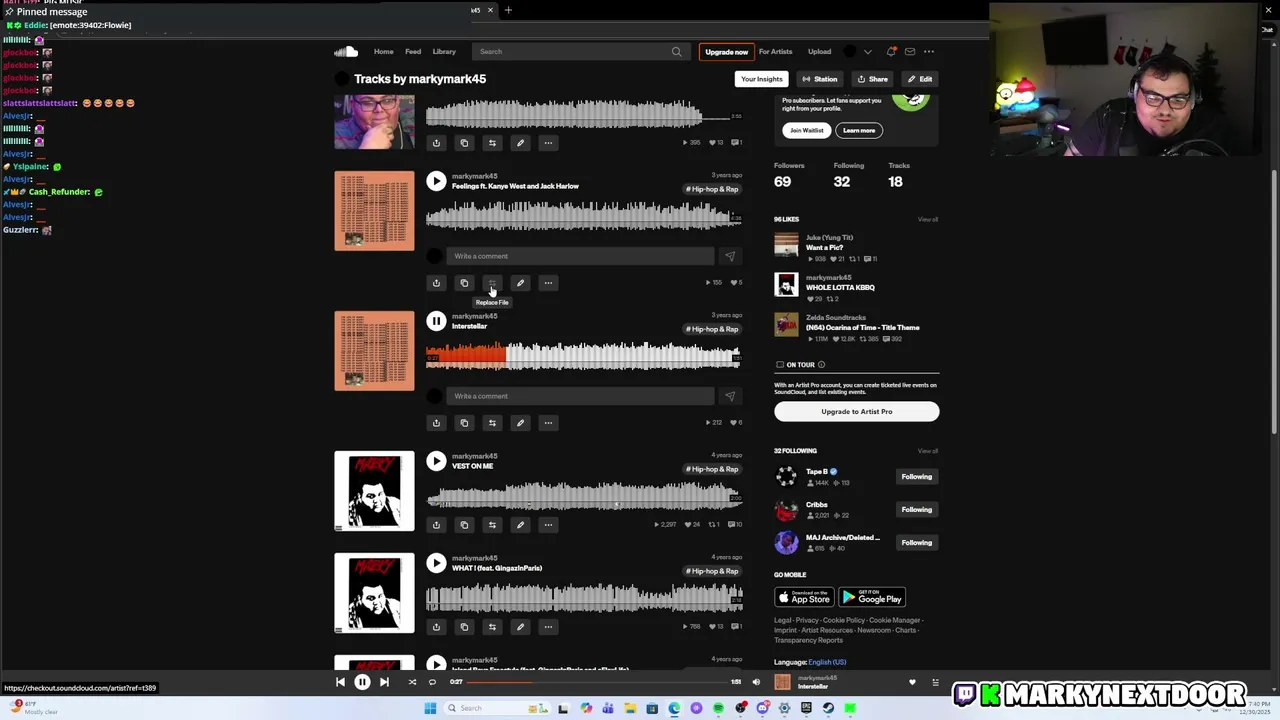Viewport: 1280px width, 720px height.
Task: Click Upgrade to Artist Pro
Action: (856, 412)
